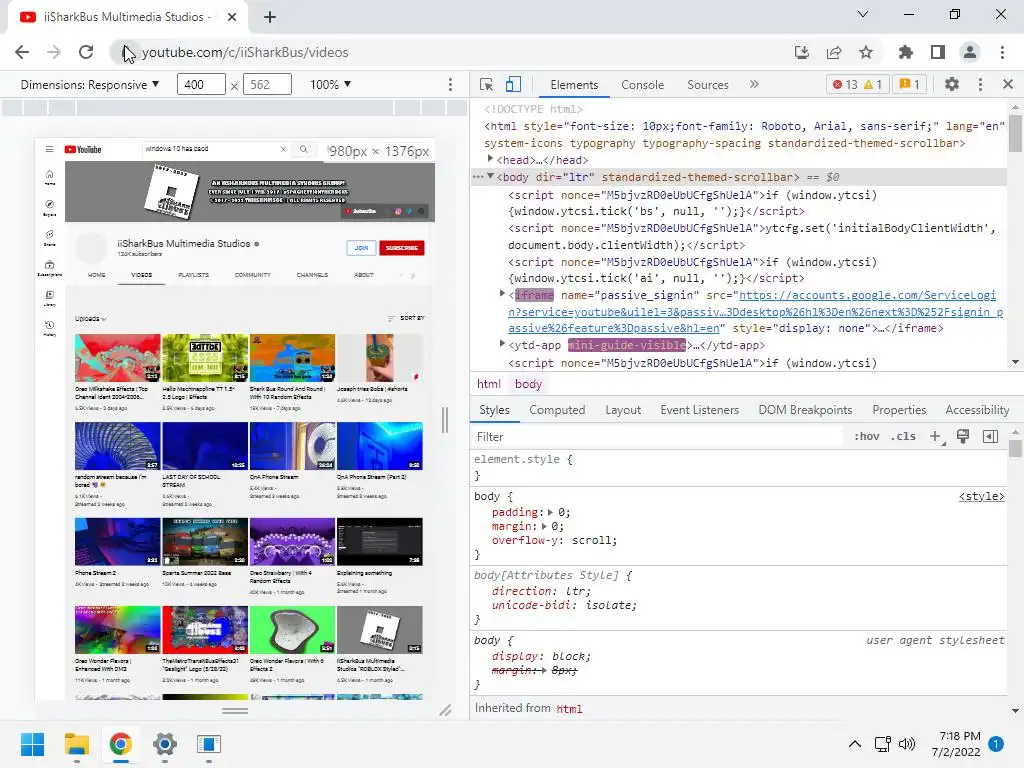Open the channel COMMUNITY tab
1024x768 pixels.
tap(252, 275)
